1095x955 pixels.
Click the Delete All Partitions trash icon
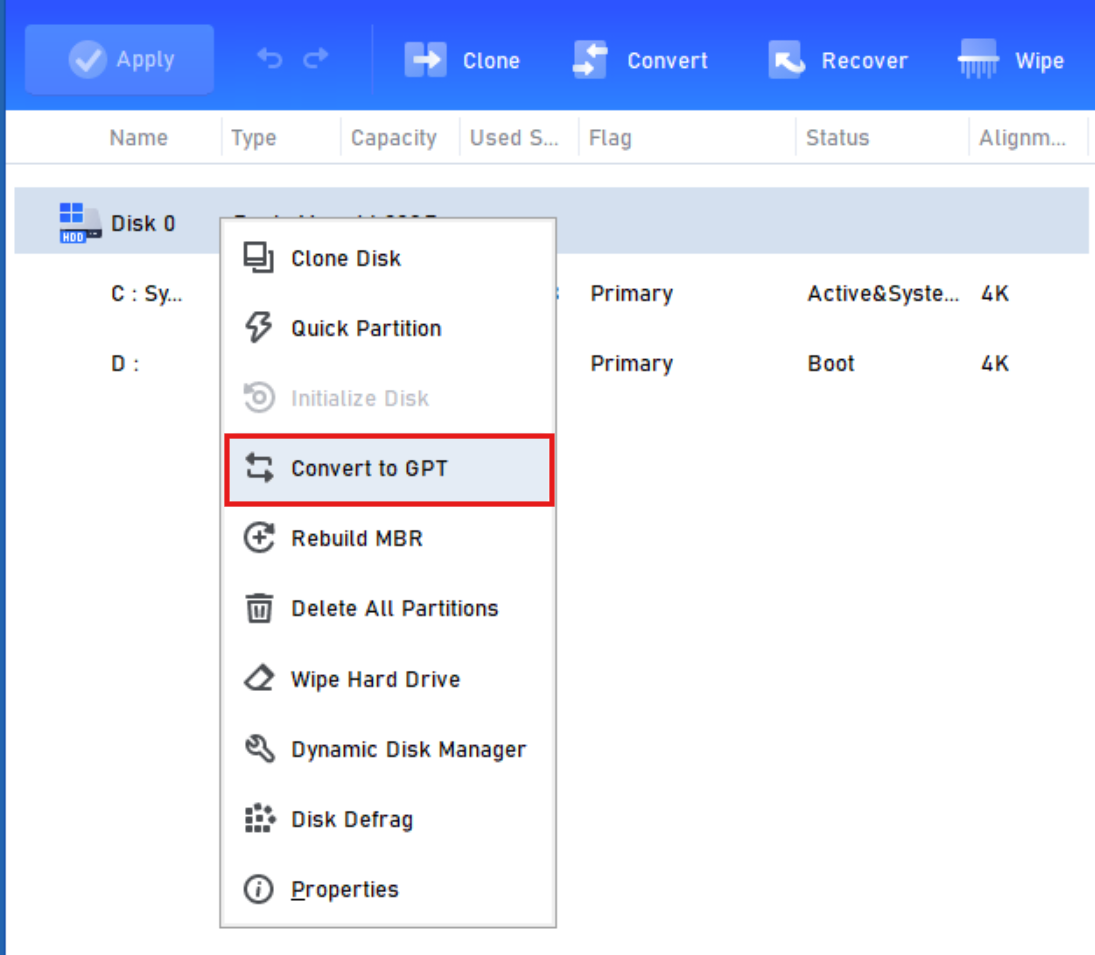tap(259, 608)
